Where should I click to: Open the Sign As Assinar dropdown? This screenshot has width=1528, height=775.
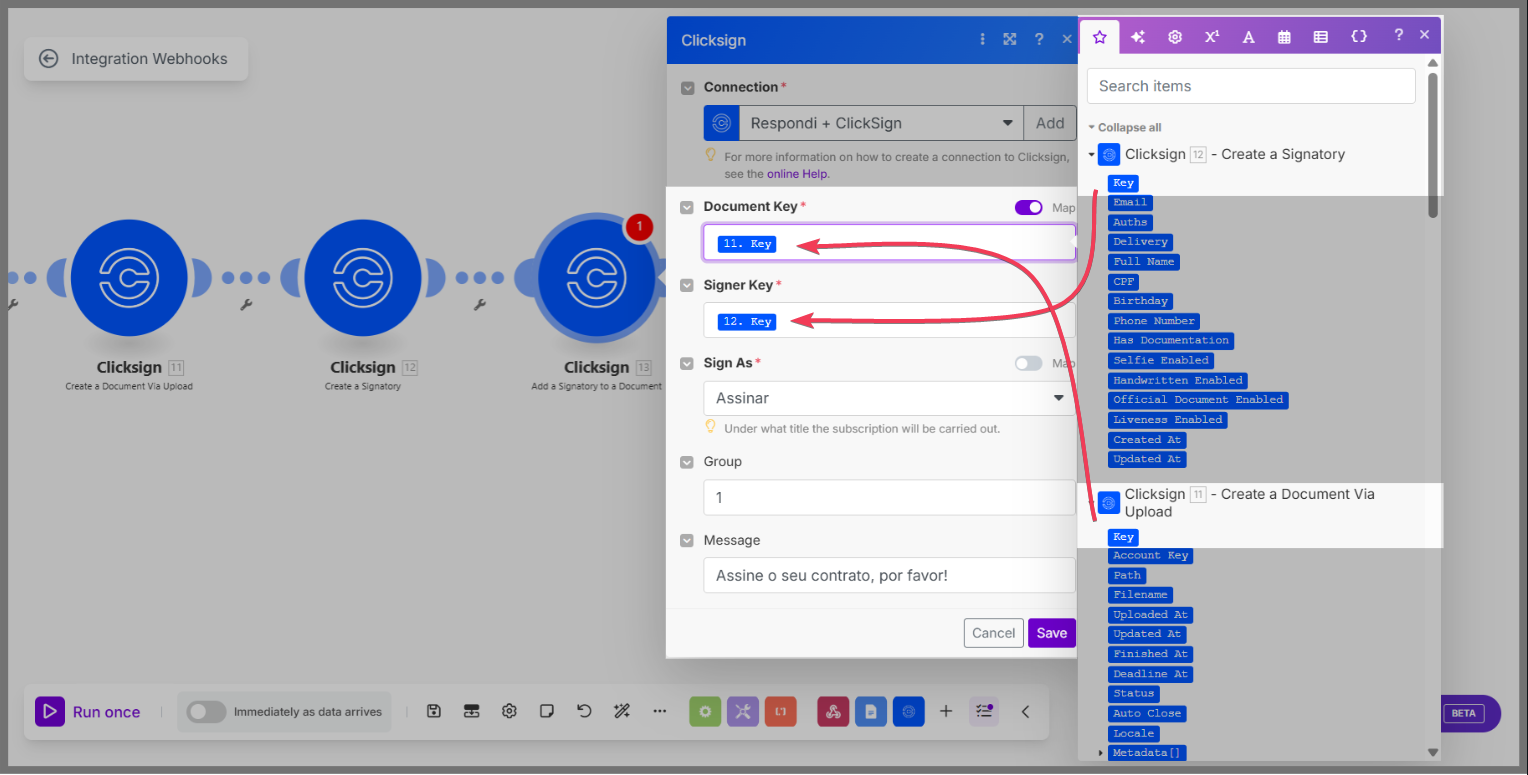(889, 398)
